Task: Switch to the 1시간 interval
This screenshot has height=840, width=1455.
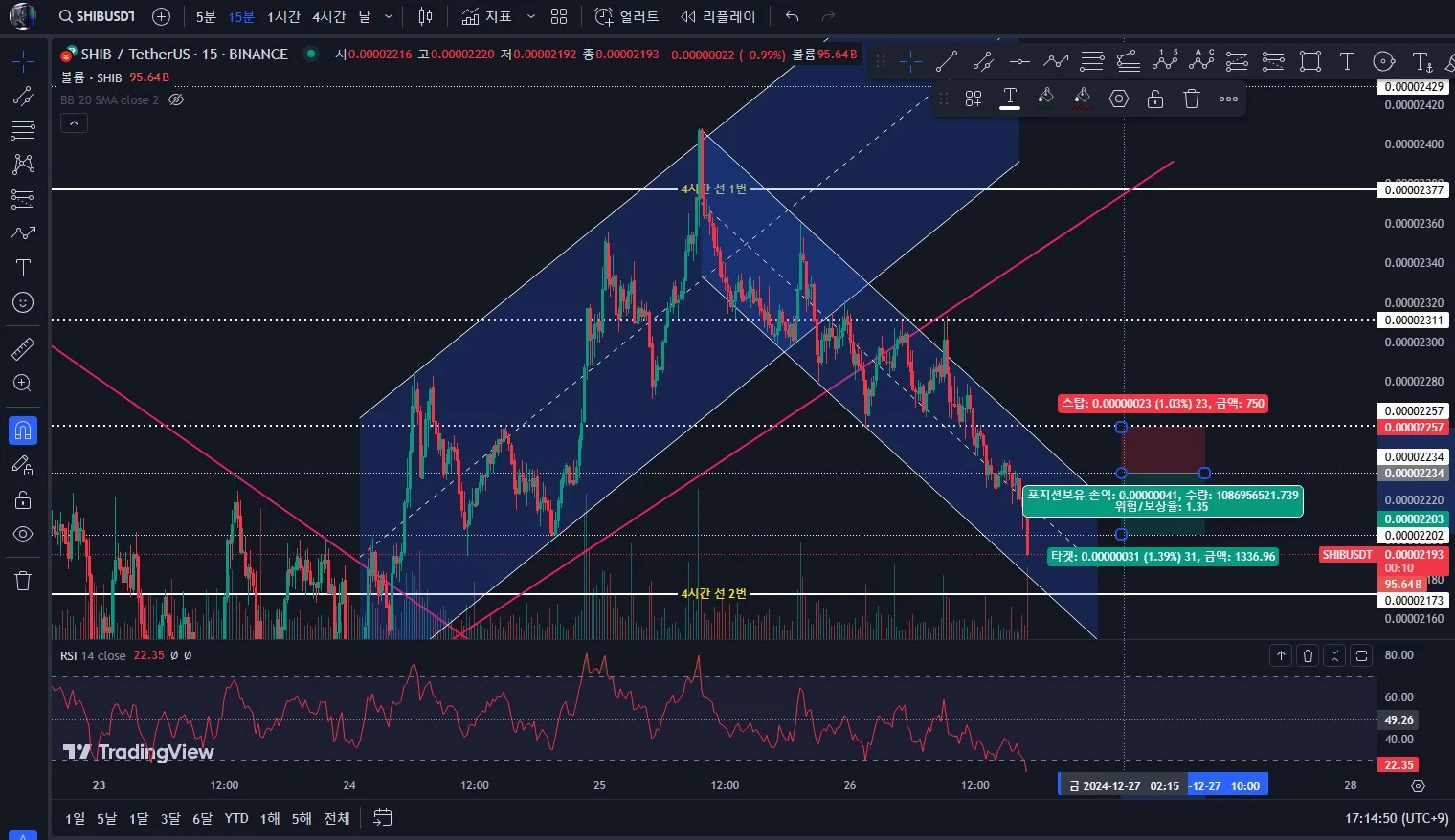Action: pos(283,16)
